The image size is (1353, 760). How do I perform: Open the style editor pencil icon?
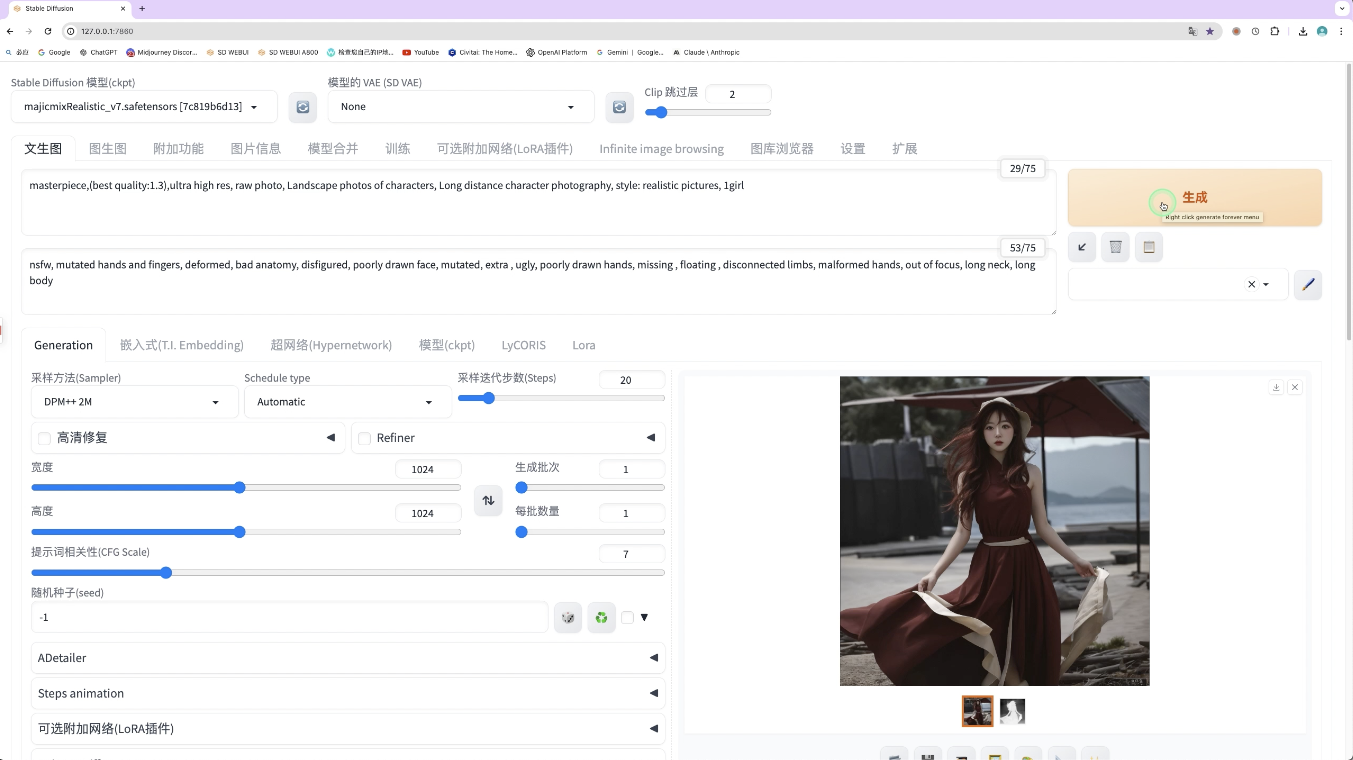[1308, 285]
